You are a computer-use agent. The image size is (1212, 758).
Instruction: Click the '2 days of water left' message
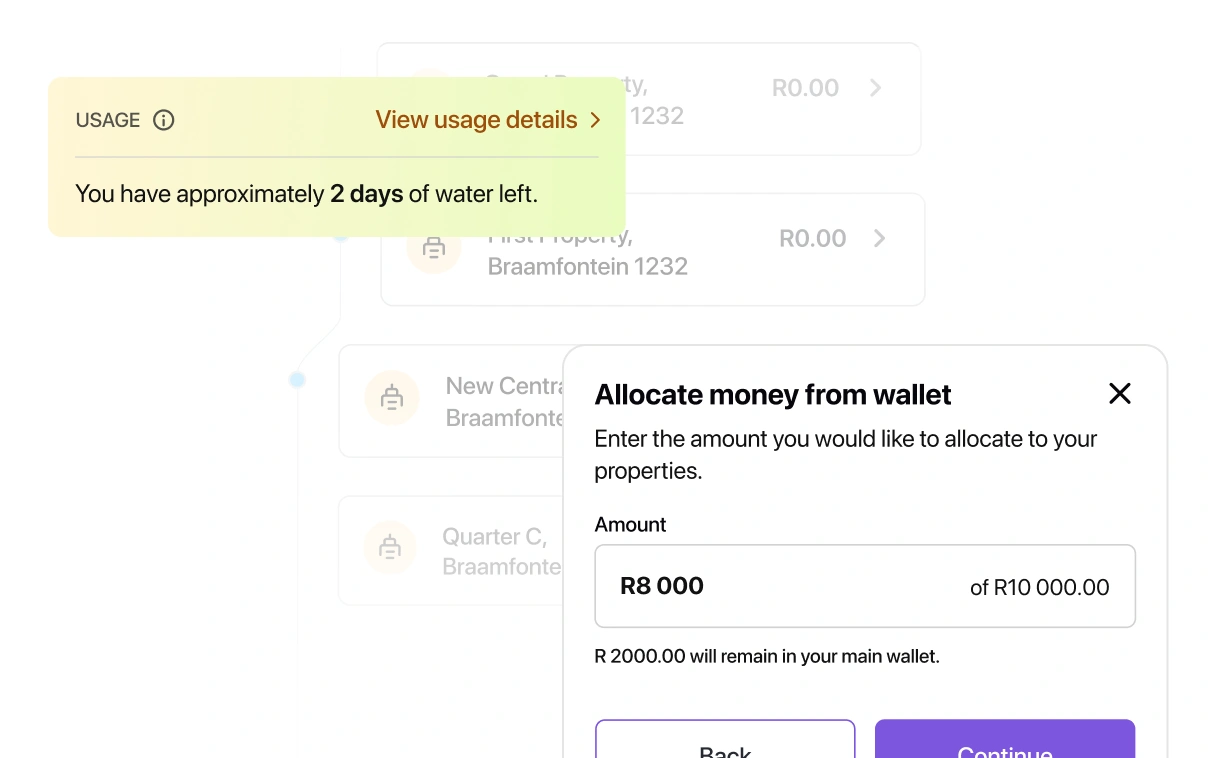(306, 194)
